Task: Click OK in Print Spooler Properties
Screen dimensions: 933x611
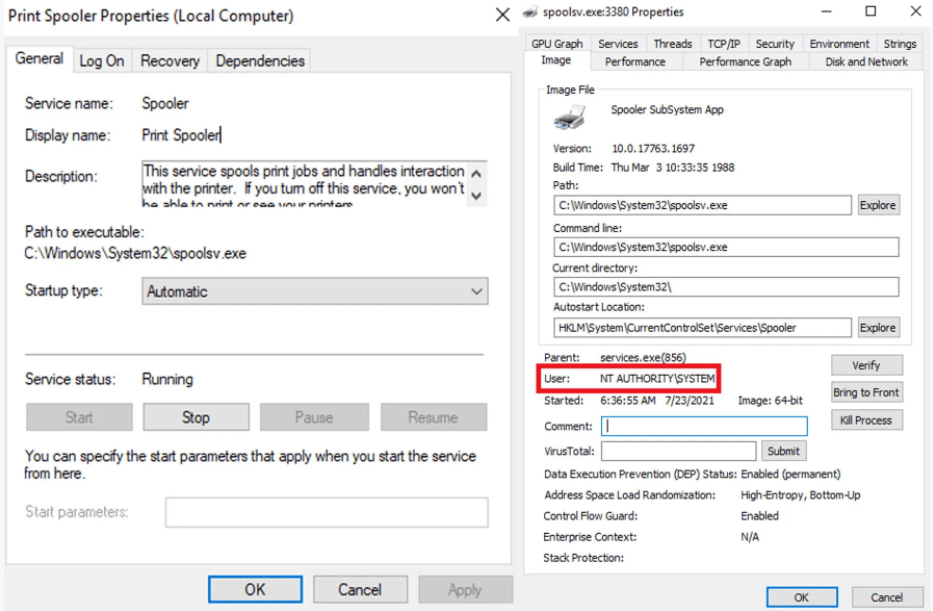Action: coord(255,589)
